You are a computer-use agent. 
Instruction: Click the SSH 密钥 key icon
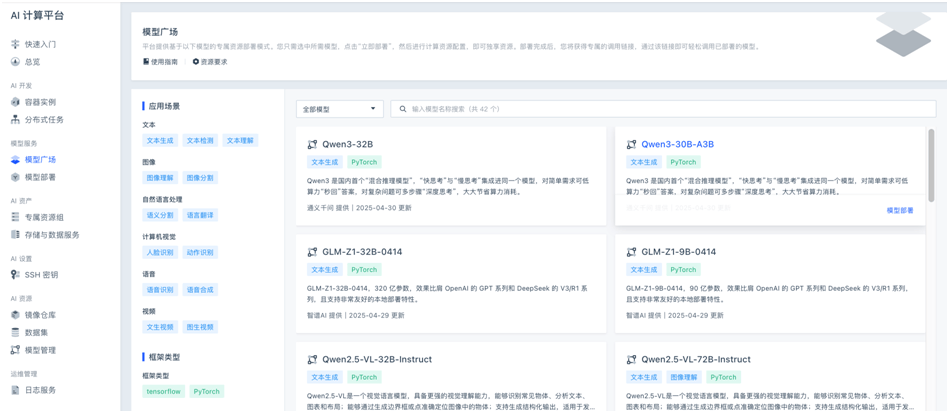click(x=16, y=275)
